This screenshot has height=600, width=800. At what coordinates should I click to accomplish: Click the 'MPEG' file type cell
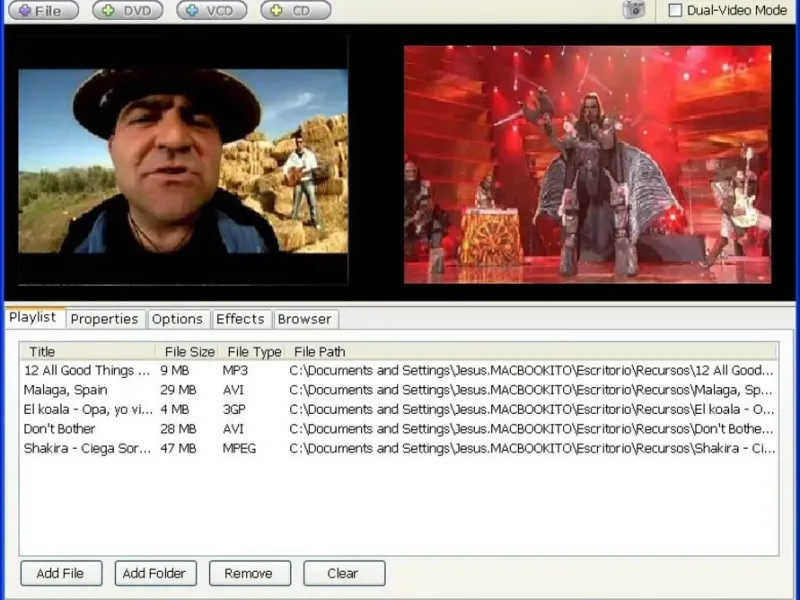click(239, 448)
